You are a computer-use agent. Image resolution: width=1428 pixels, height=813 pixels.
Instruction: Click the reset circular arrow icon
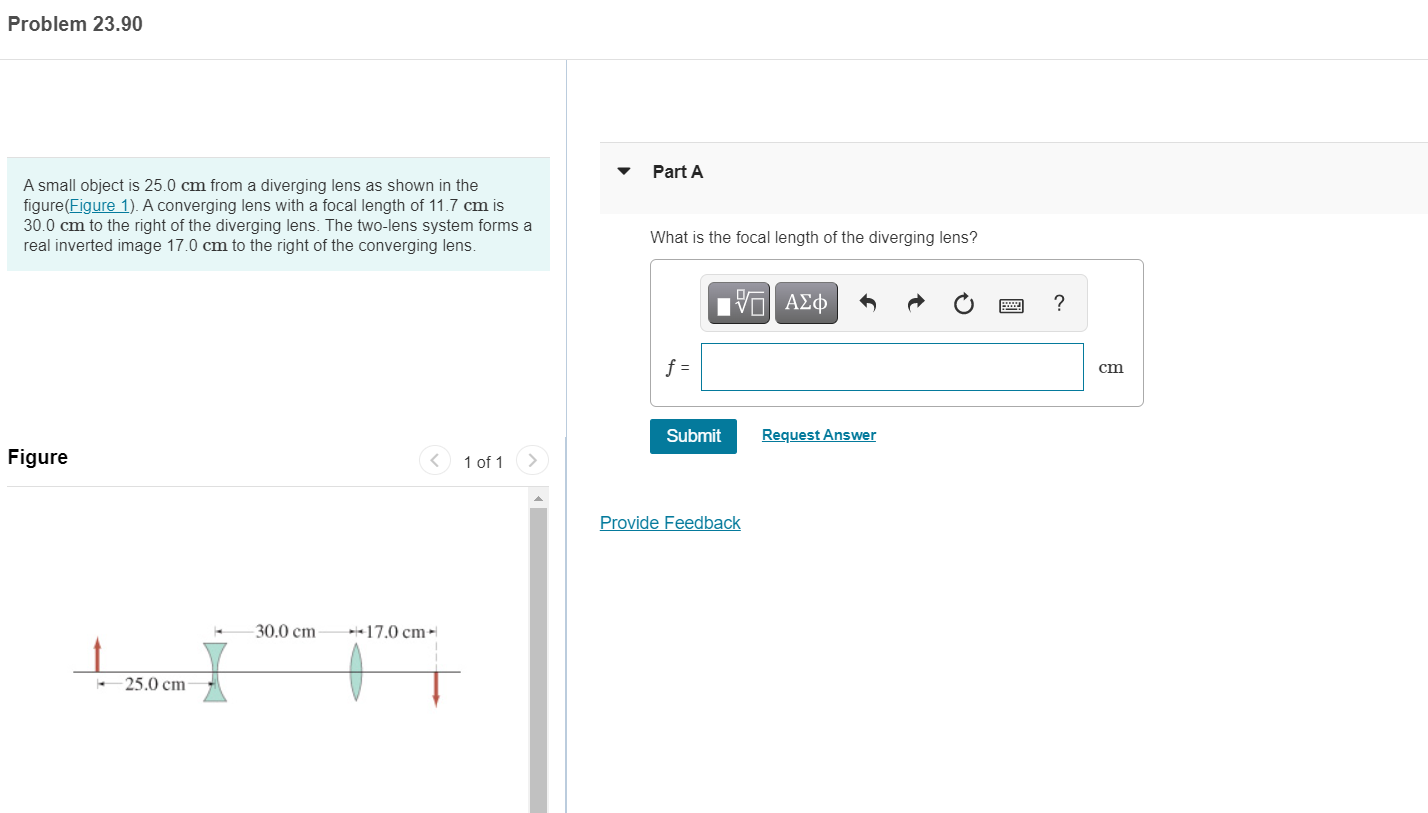[963, 303]
